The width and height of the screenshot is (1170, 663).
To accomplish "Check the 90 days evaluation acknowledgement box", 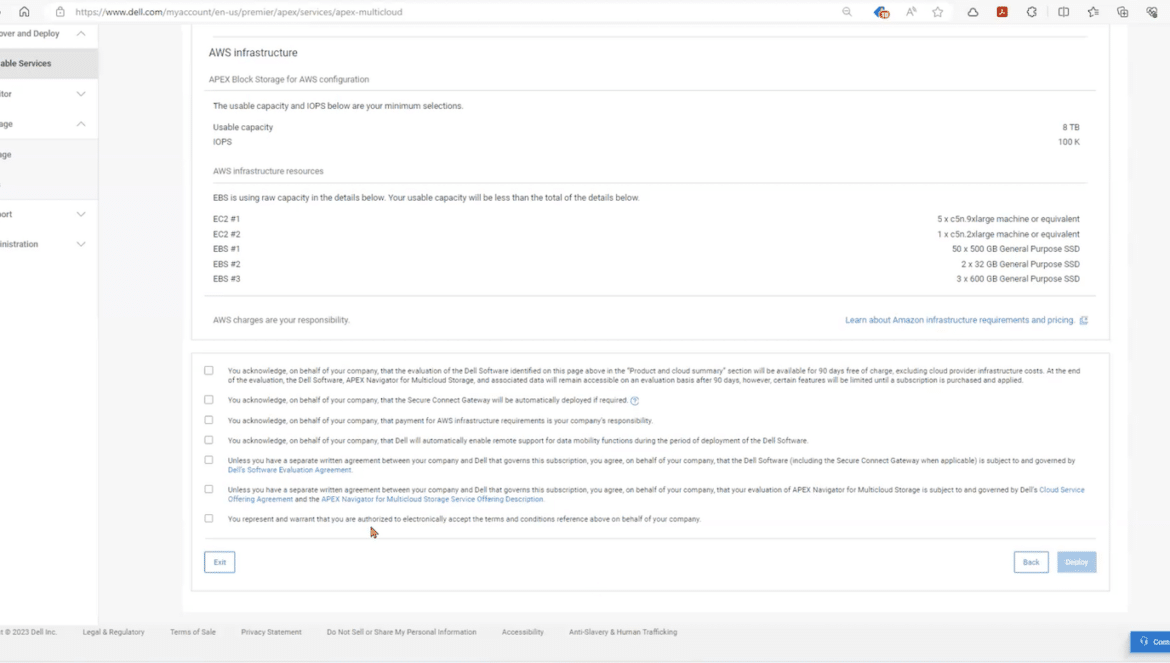I will pos(209,371).
